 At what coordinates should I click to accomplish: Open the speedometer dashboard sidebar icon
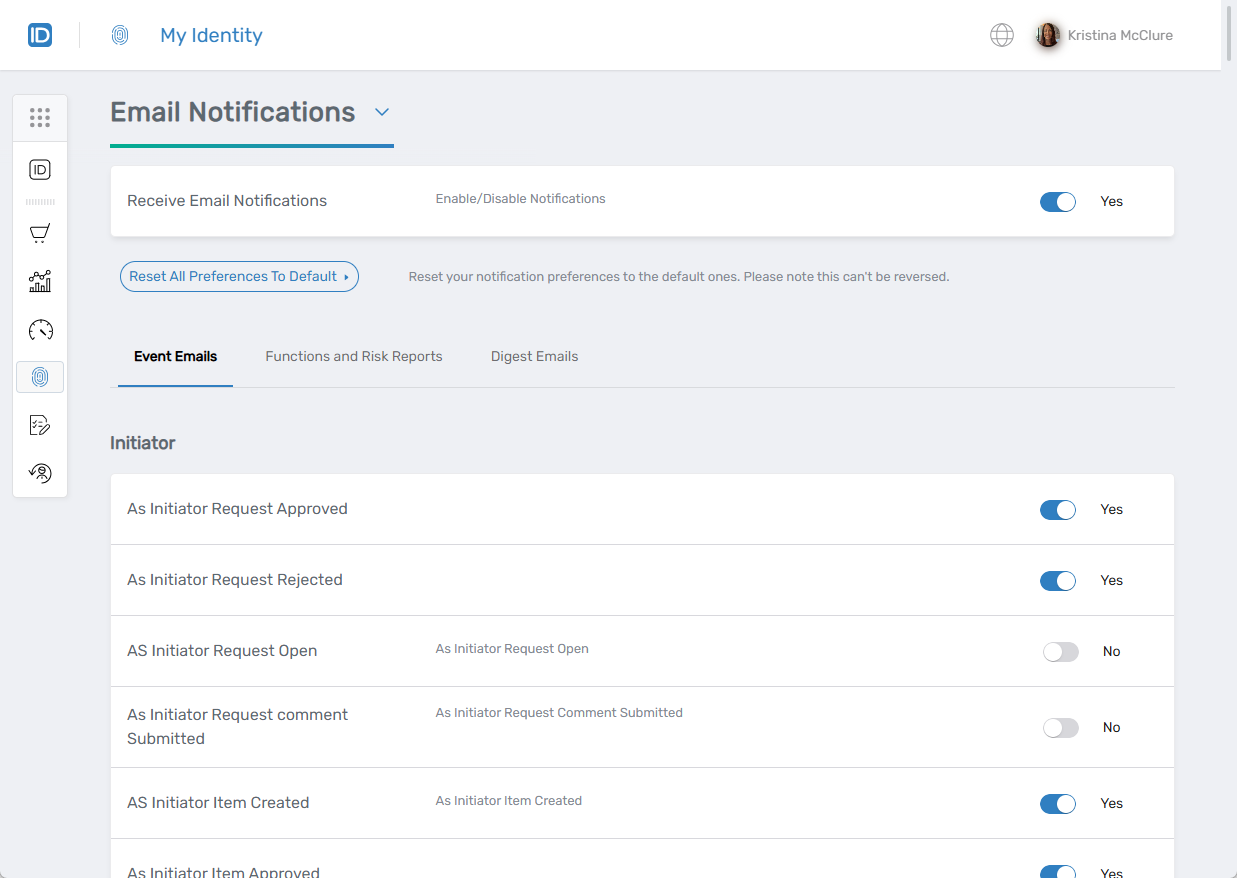40,330
